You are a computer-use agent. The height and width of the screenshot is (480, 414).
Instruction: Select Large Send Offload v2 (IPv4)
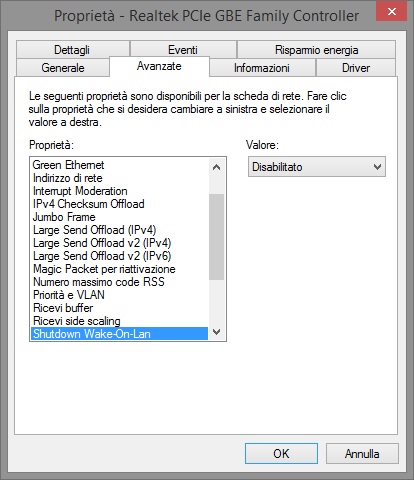119,243
